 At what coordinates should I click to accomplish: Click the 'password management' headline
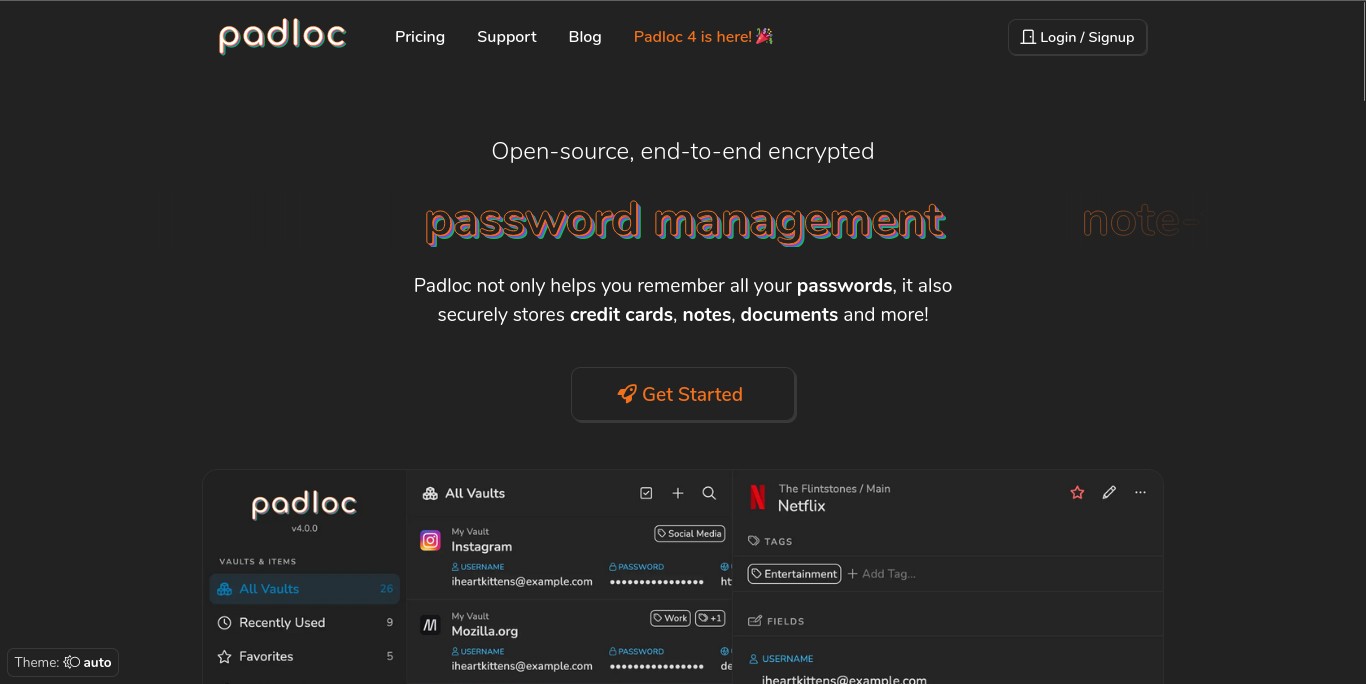click(685, 221)
